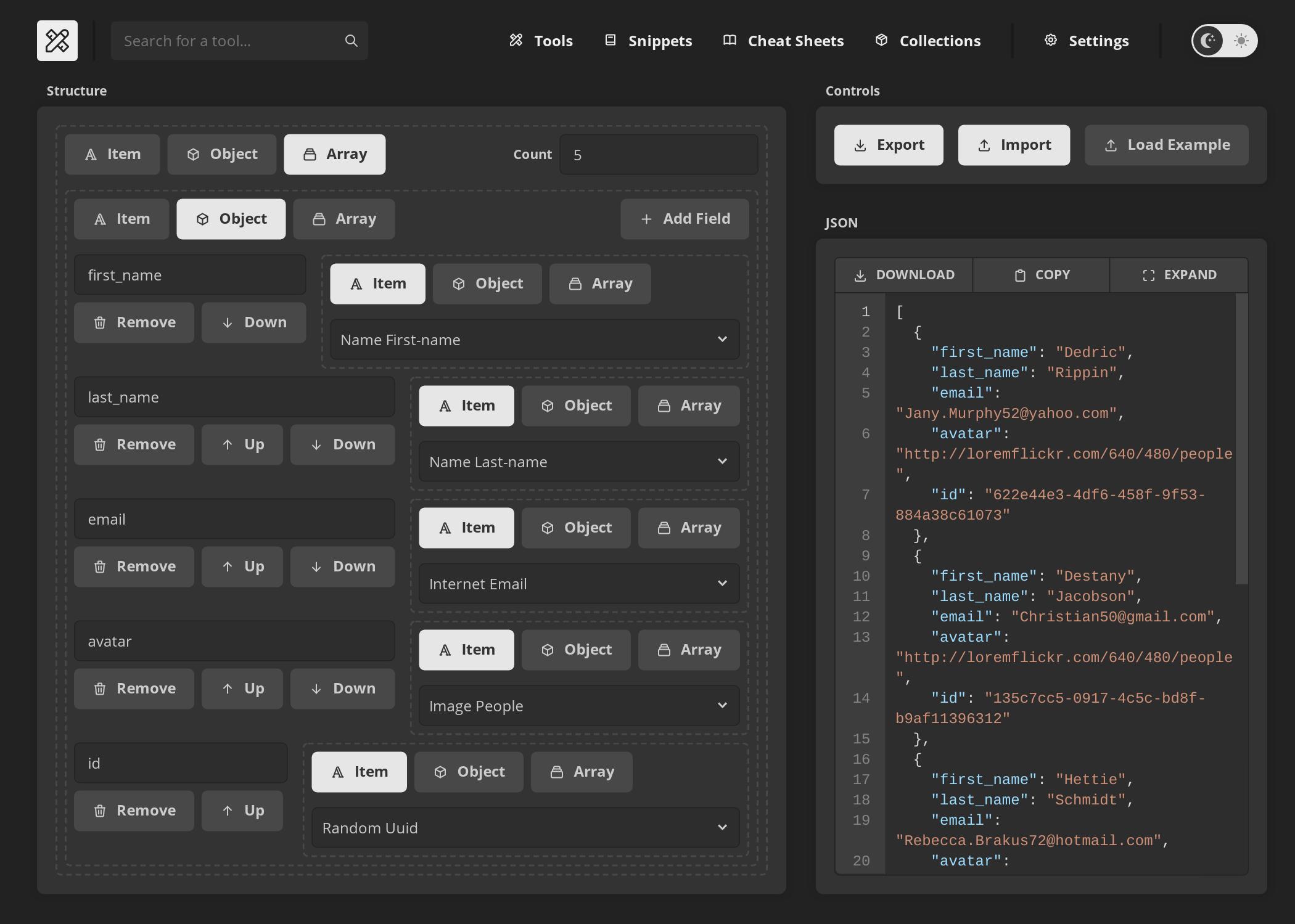Viewport: 1295px width, 924px height.
Task: Switch the id field type to Array
Action: tap(580, 772)
